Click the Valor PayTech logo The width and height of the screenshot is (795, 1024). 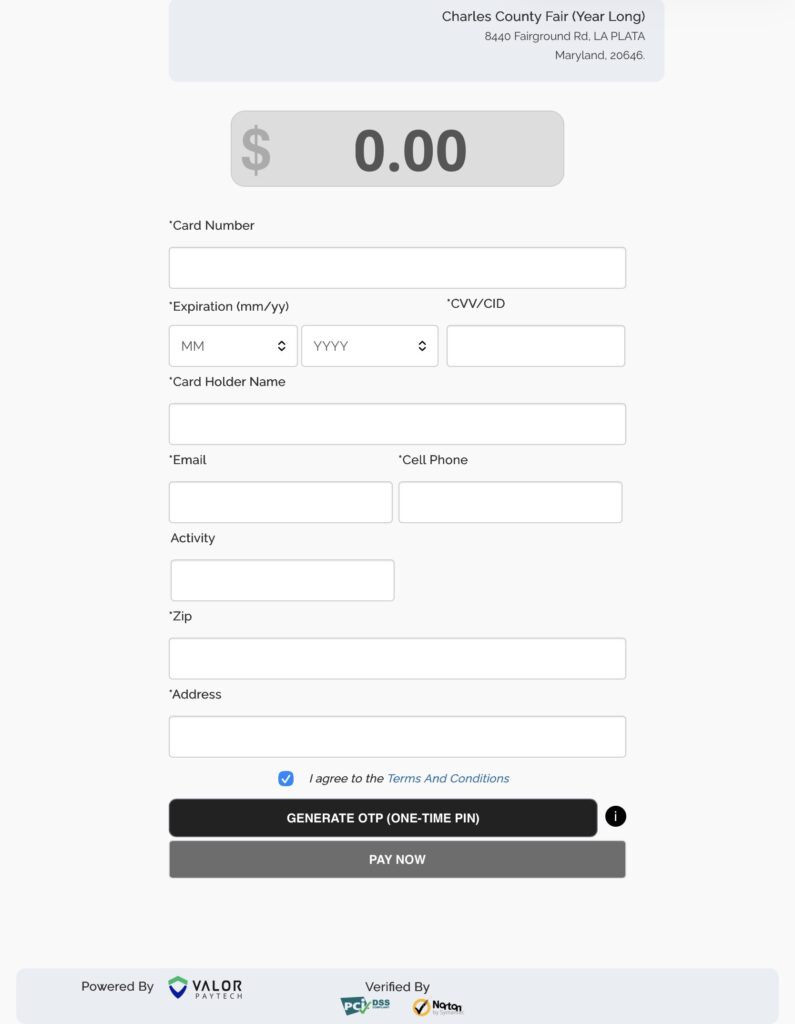click(206, 988)
